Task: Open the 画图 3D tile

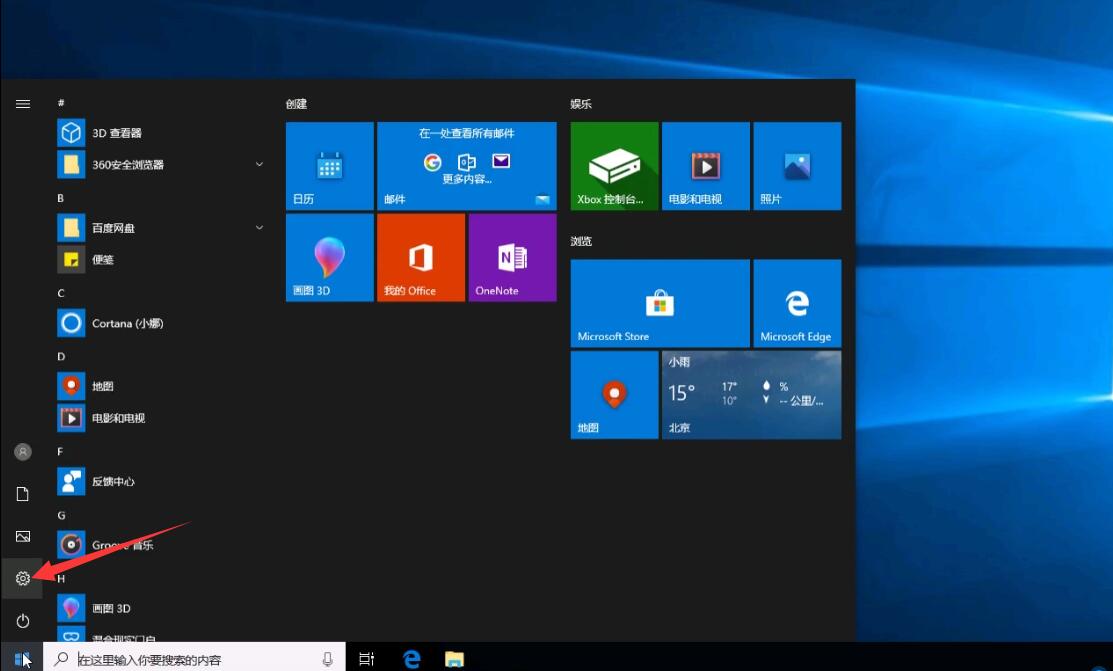Action: (x=329, y=257)
